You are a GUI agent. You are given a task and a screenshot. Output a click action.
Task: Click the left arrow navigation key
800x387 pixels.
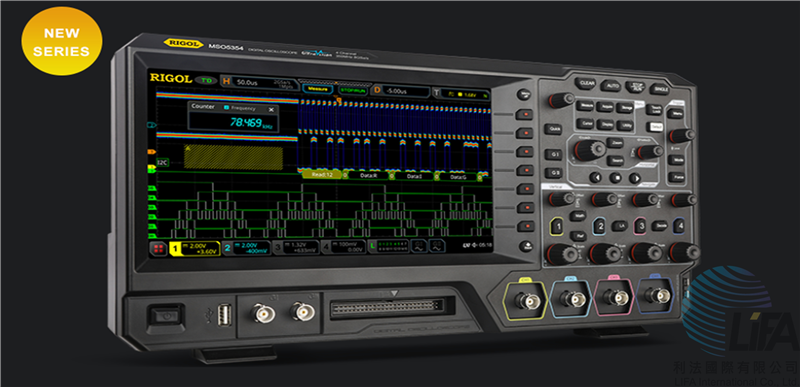[x=596, y=177]
